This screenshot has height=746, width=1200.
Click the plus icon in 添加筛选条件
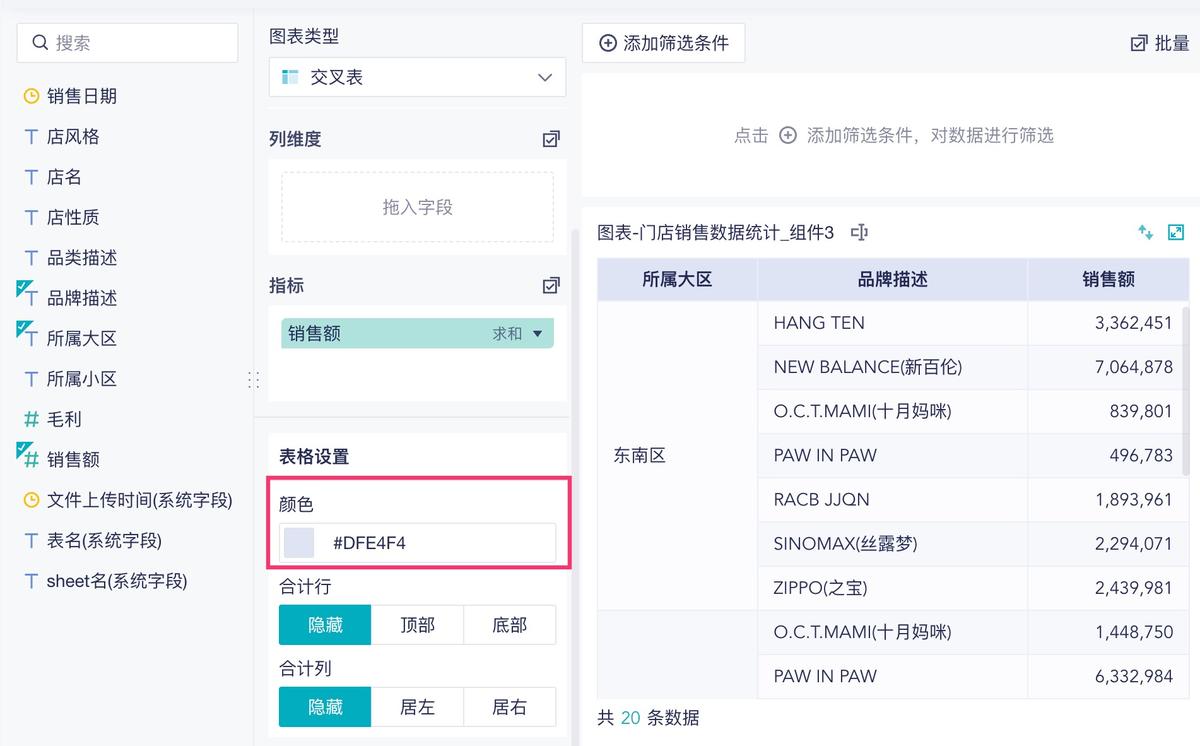(x=607, y=43)
